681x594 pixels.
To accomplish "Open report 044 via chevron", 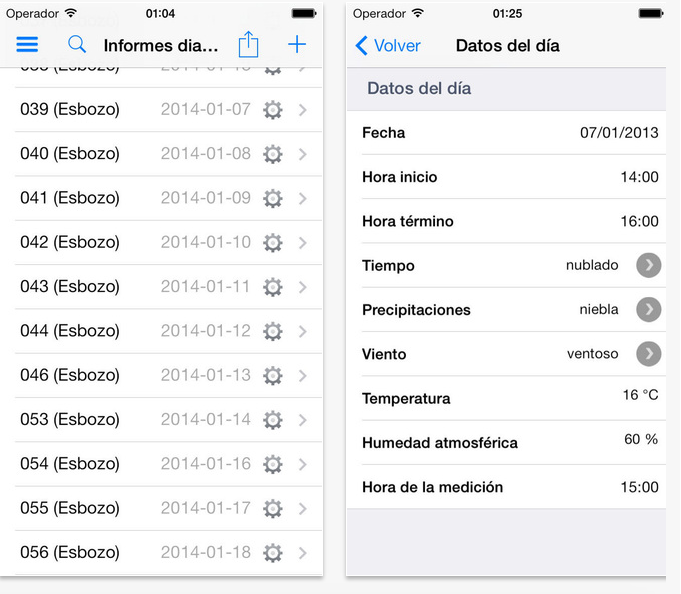I will [x=303, y=331].
